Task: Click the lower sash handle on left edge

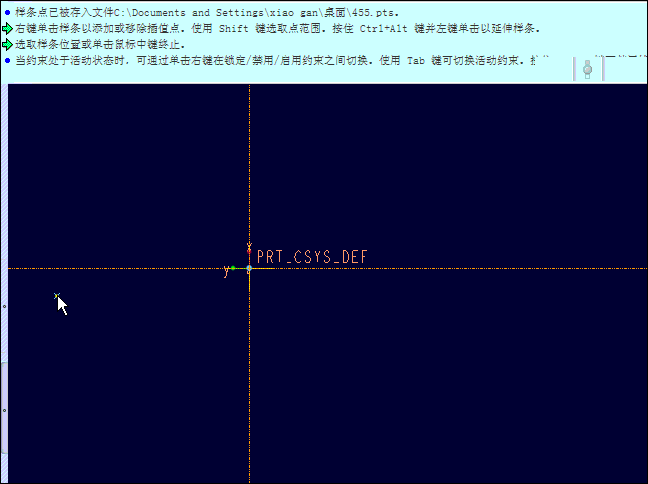Action: pyautogui.click(x=4, y=408)
